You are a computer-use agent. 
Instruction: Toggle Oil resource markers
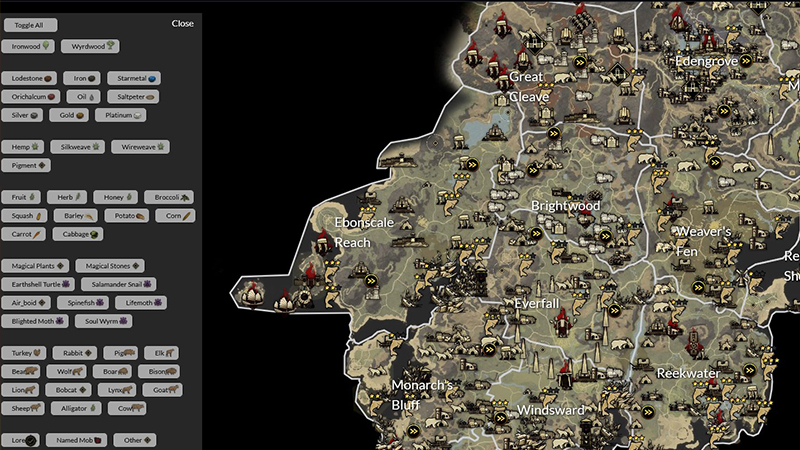pos(83,97)
